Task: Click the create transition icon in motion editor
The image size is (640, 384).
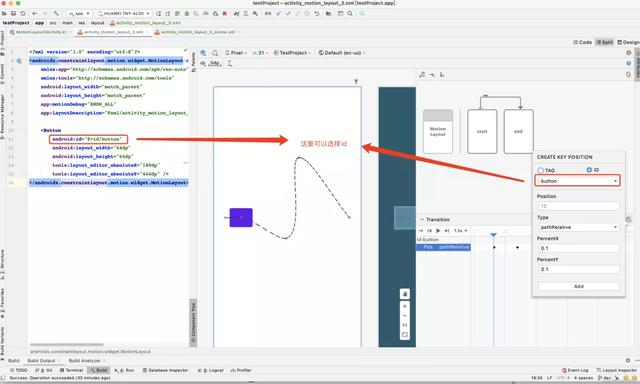Action: pos(432,75)
